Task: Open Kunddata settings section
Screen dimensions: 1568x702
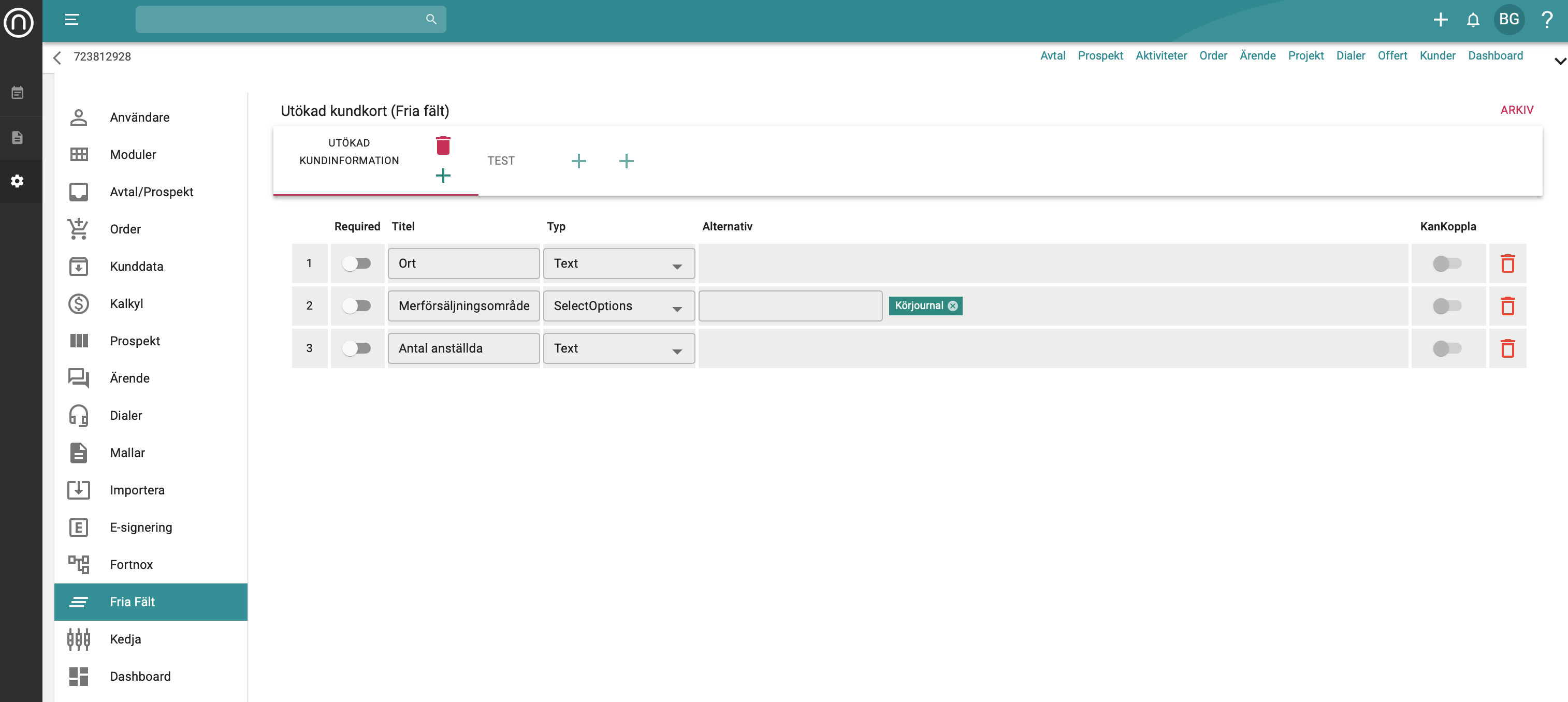Action: [x=150, y=267]
